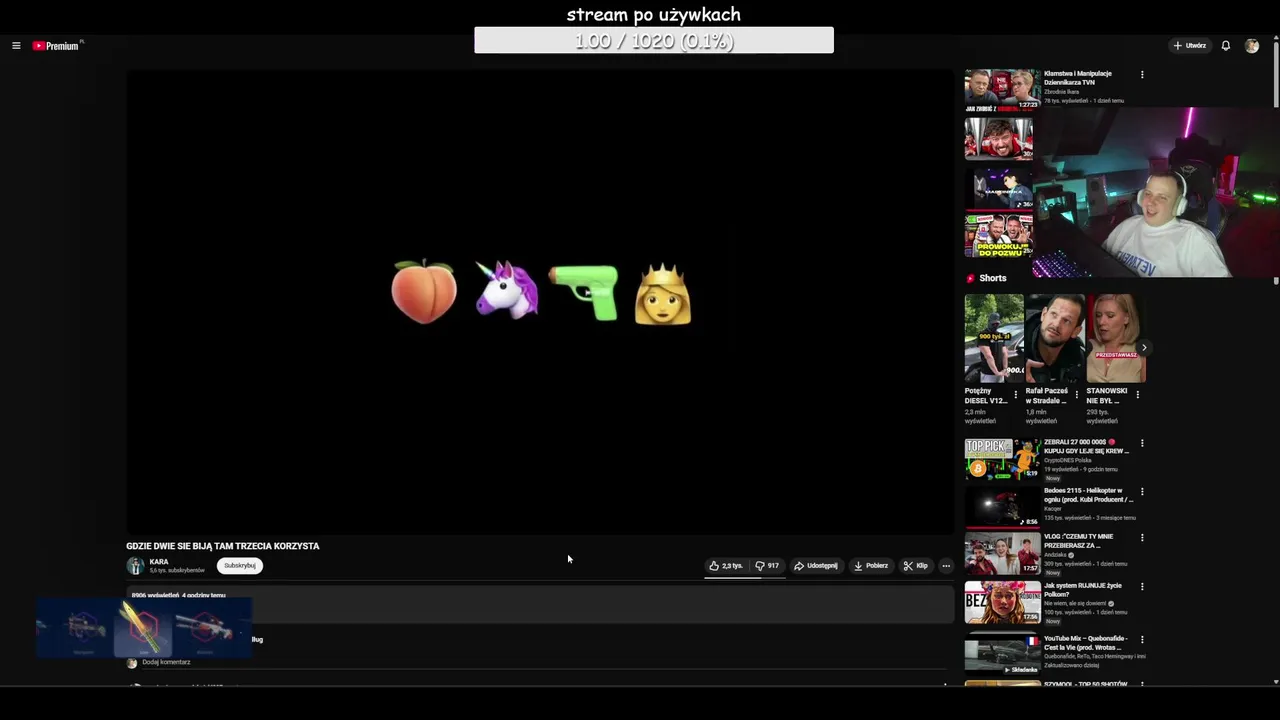
Task: Open YouTube Mix – Quebonafide playlist
Action: (1088, 643)
